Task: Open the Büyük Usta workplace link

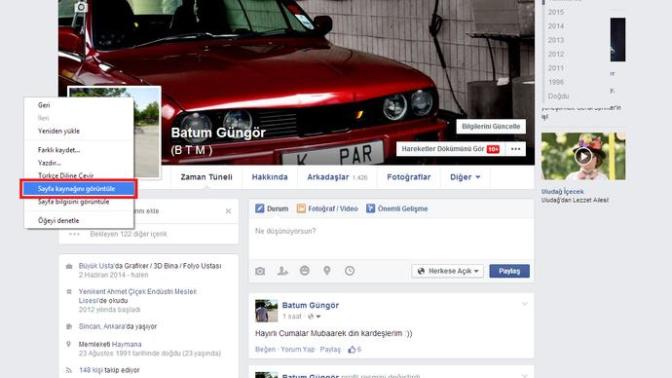Action: (x=97, y=266)
